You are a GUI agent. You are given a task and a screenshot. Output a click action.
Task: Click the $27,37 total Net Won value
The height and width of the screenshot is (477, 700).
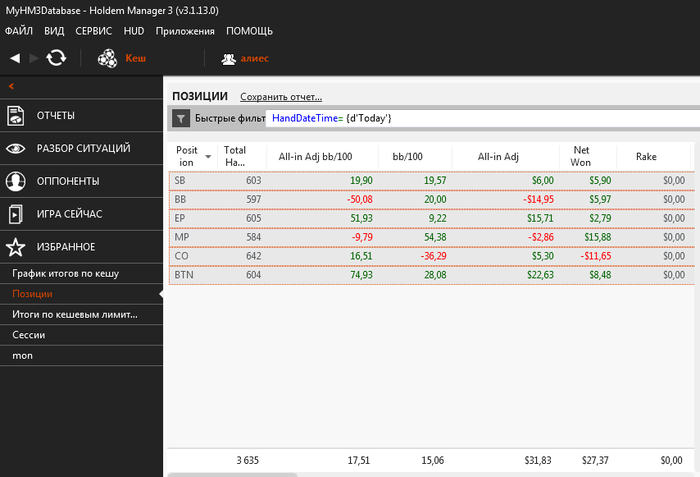click(x=595, y=460)
